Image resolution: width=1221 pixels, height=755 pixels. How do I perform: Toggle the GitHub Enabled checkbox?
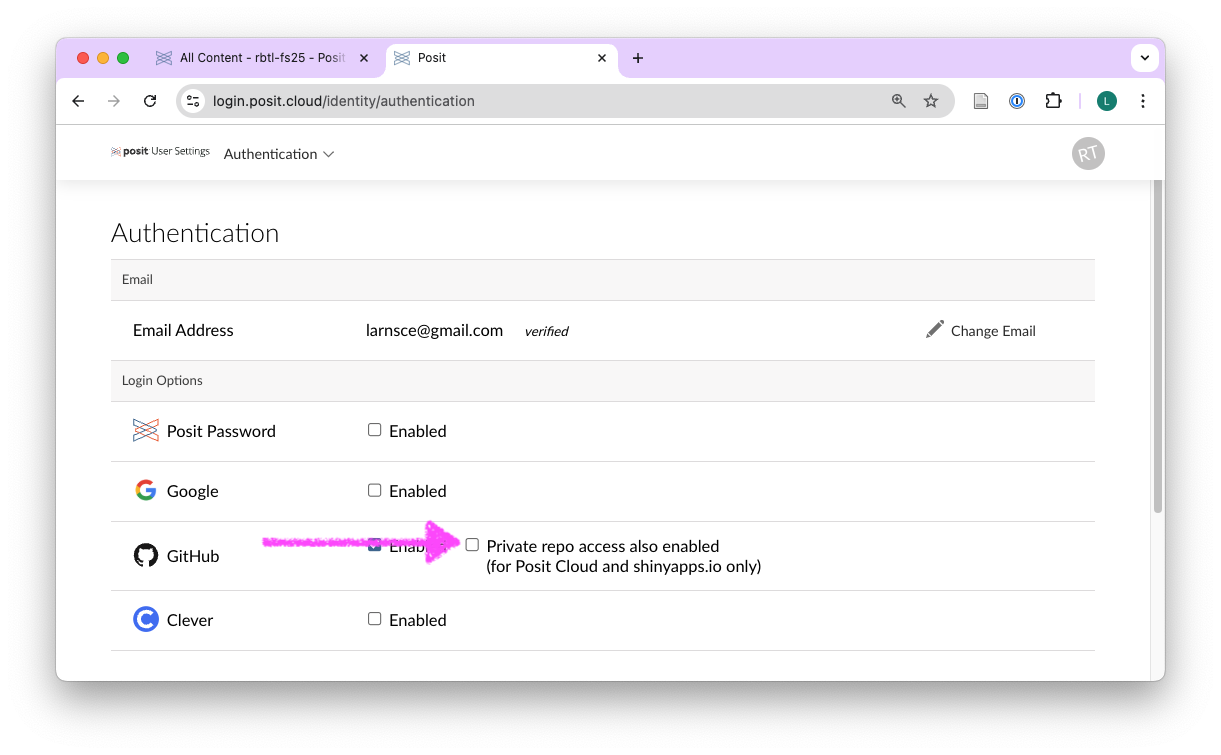click(x=375, y=545)
